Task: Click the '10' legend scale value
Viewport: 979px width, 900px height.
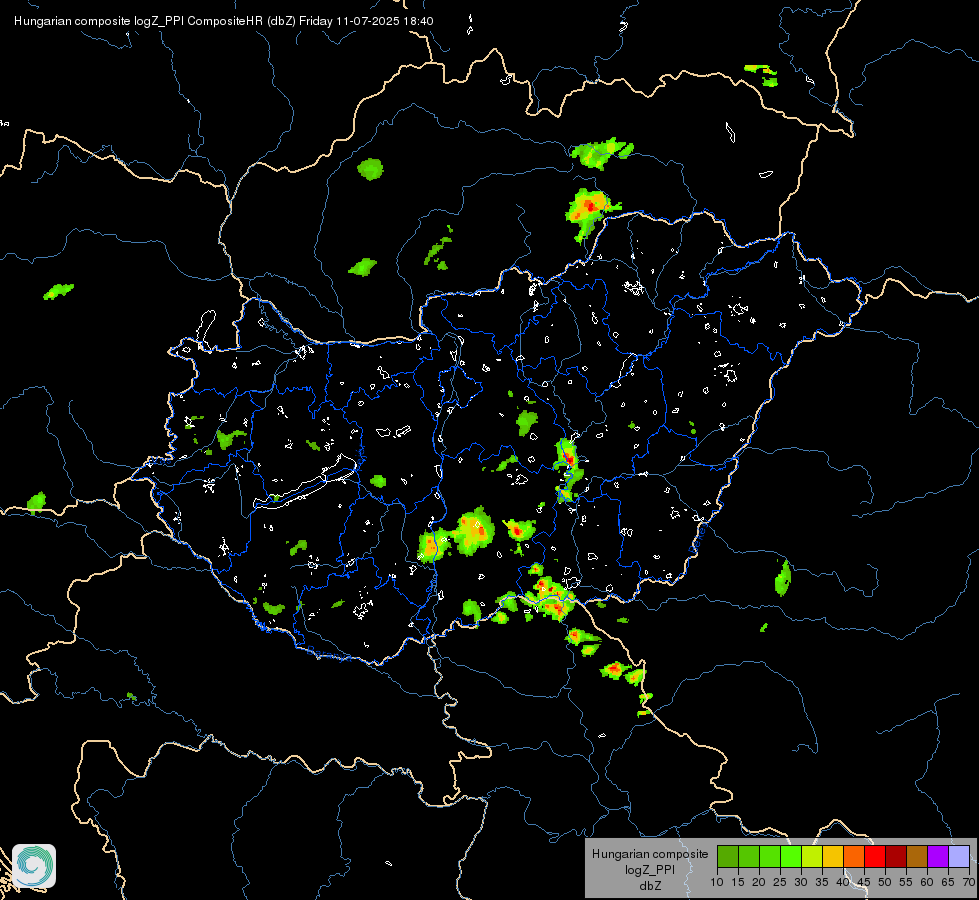Action: coord(717,882)
